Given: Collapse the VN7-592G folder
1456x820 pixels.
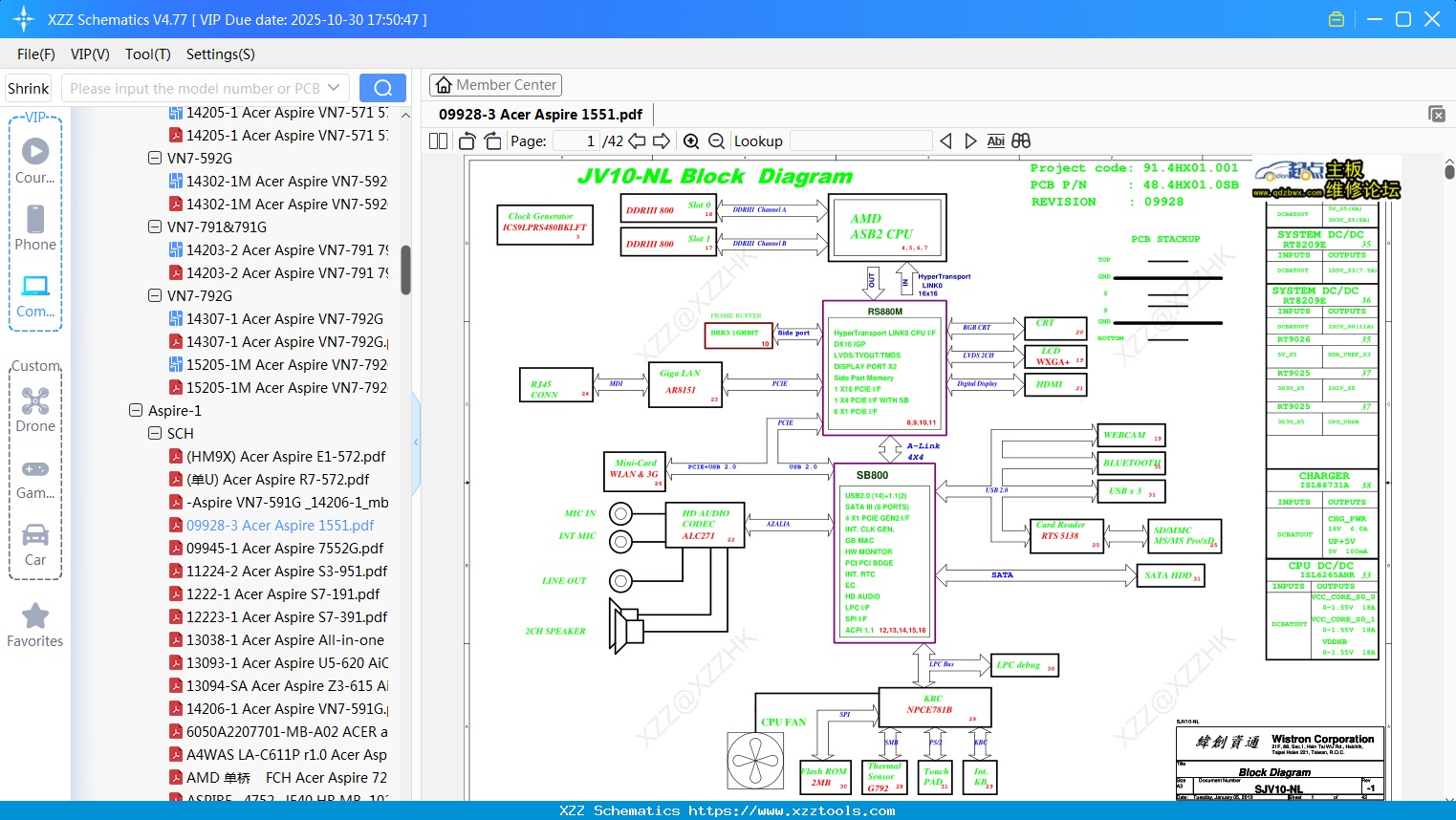Looking at the screenshot, I should coord(155,159).
